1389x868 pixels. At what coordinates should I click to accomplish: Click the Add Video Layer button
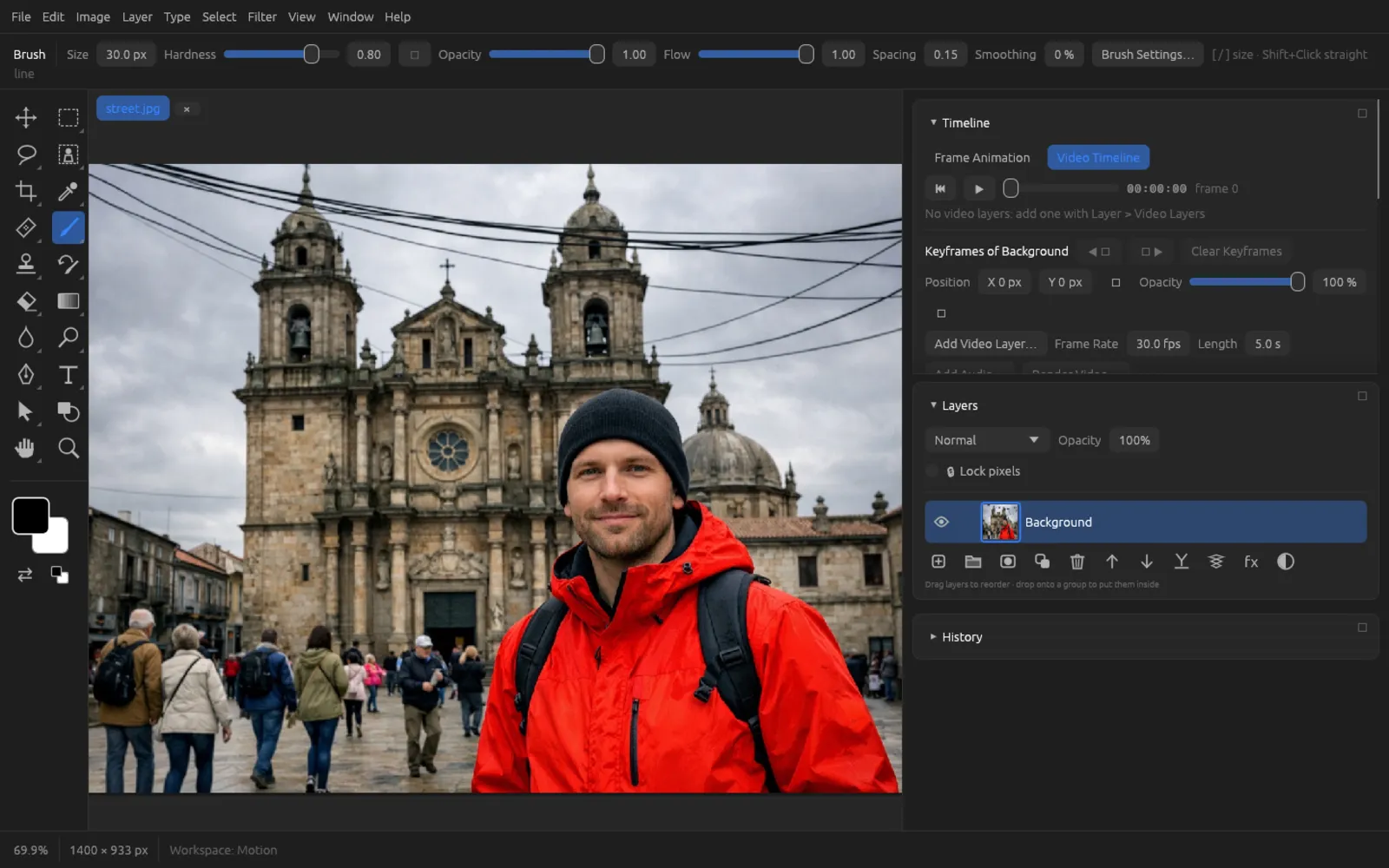(x=985, y=344)
